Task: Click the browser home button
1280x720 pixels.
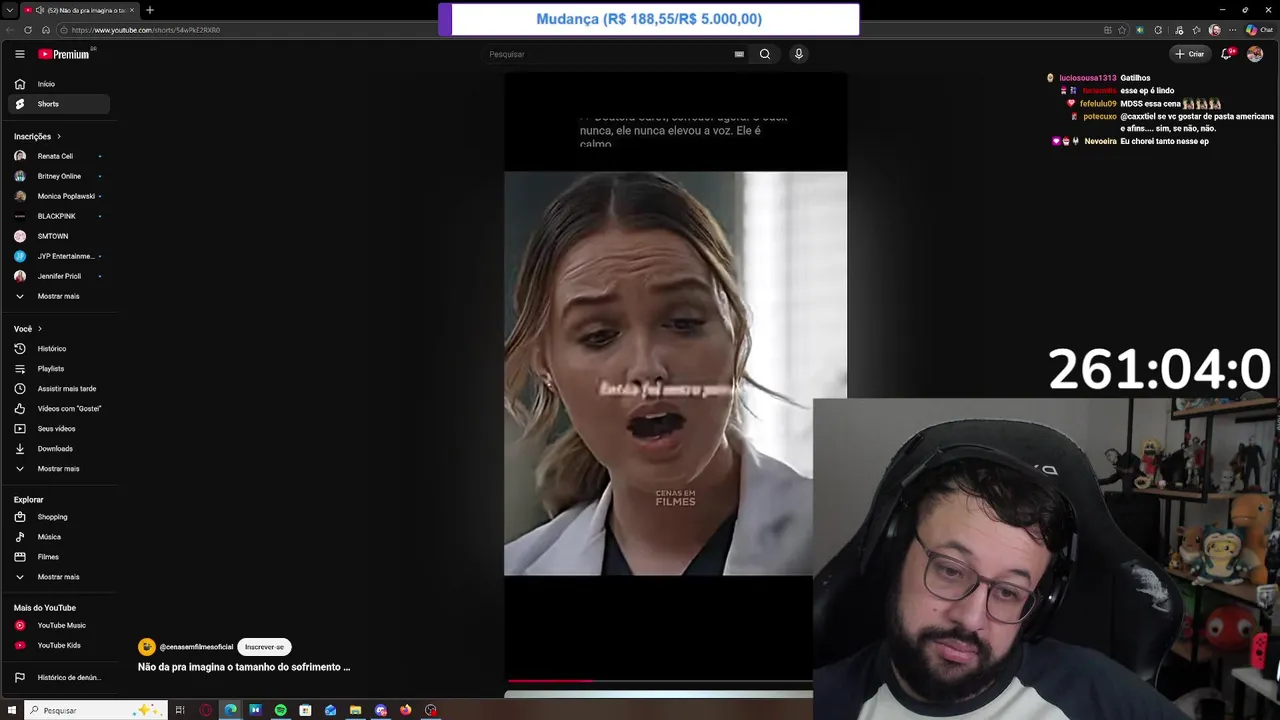Action: click(x=46, y=30)
